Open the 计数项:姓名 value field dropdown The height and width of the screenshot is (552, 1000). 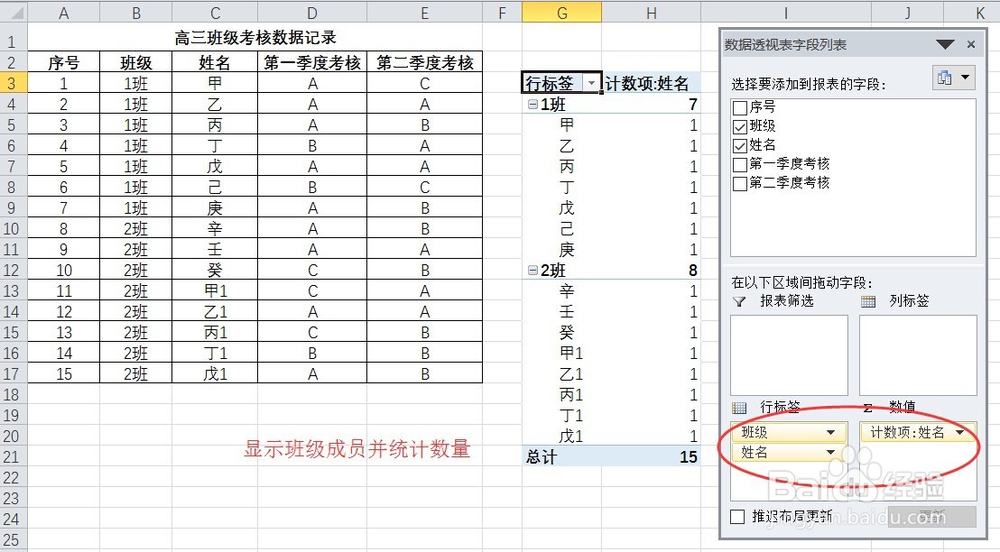click(960, 433)
